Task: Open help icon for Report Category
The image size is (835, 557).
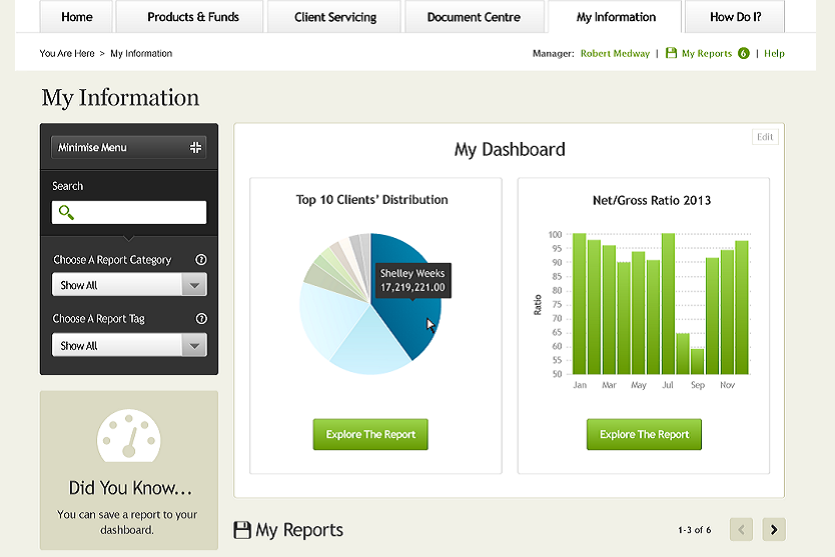Action: pos(201,260)
